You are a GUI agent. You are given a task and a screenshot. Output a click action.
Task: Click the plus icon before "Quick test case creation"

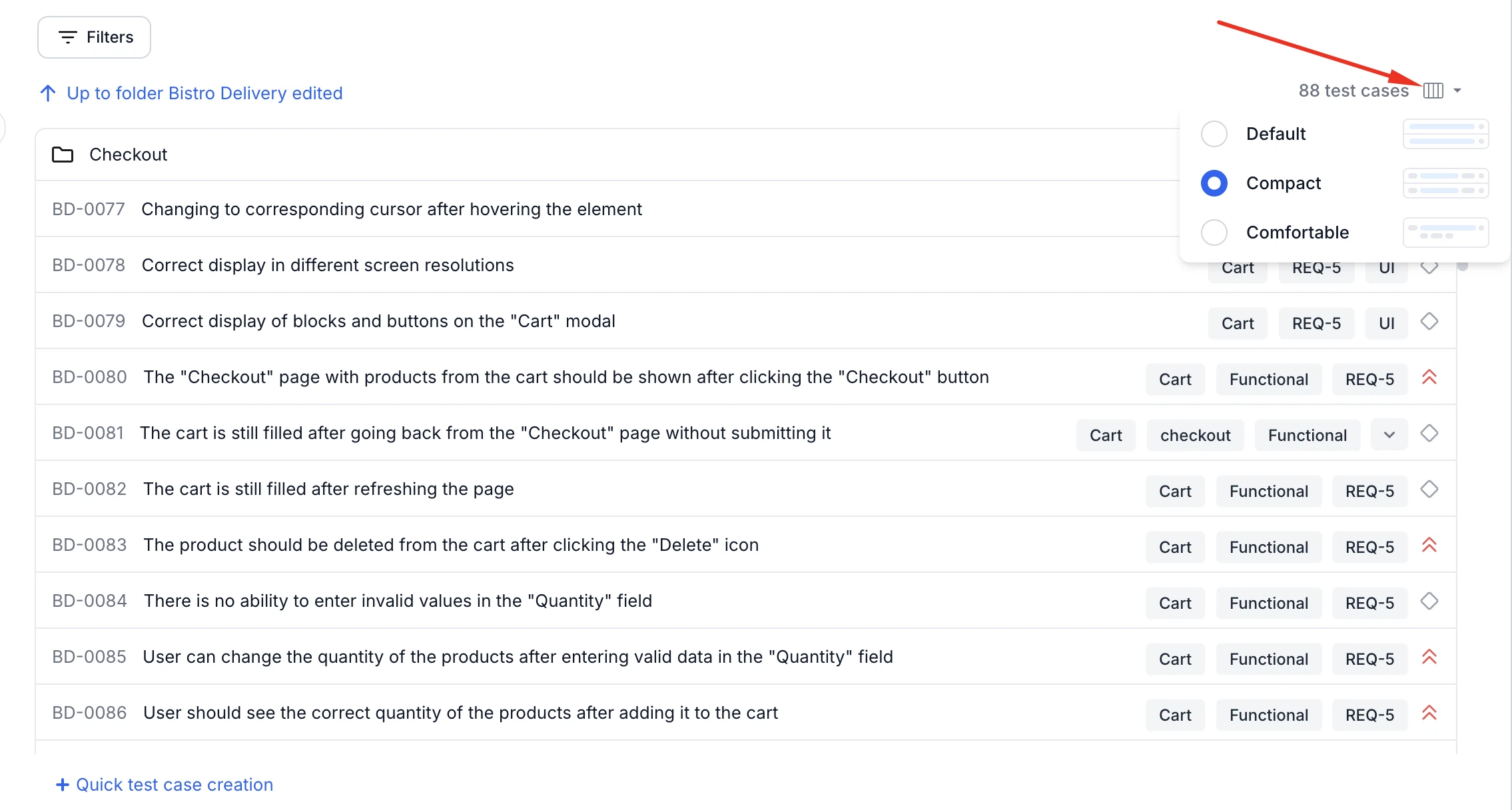(x=63, y=784)
